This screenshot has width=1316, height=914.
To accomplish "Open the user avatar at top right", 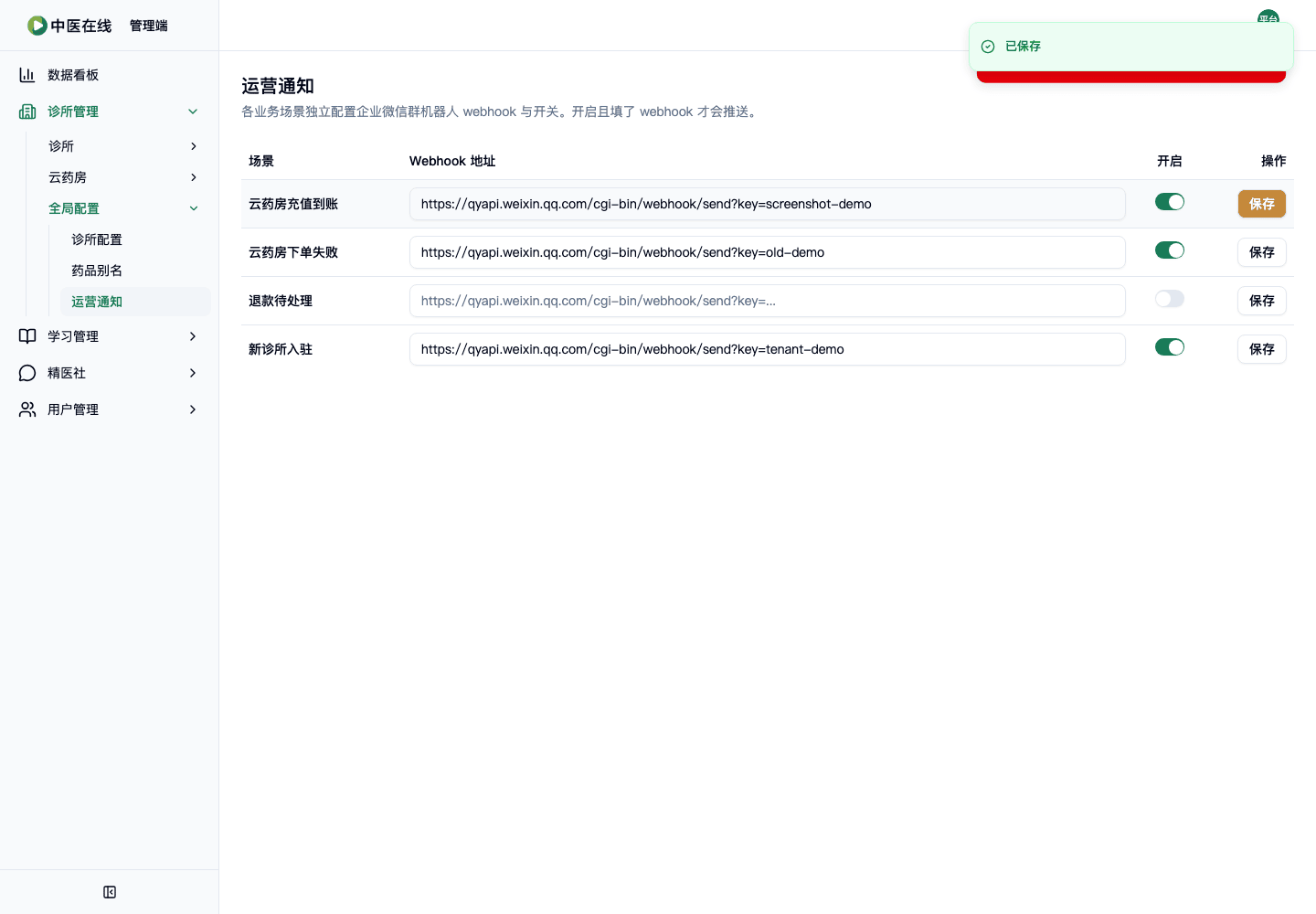I will (x=1268, y=17).
